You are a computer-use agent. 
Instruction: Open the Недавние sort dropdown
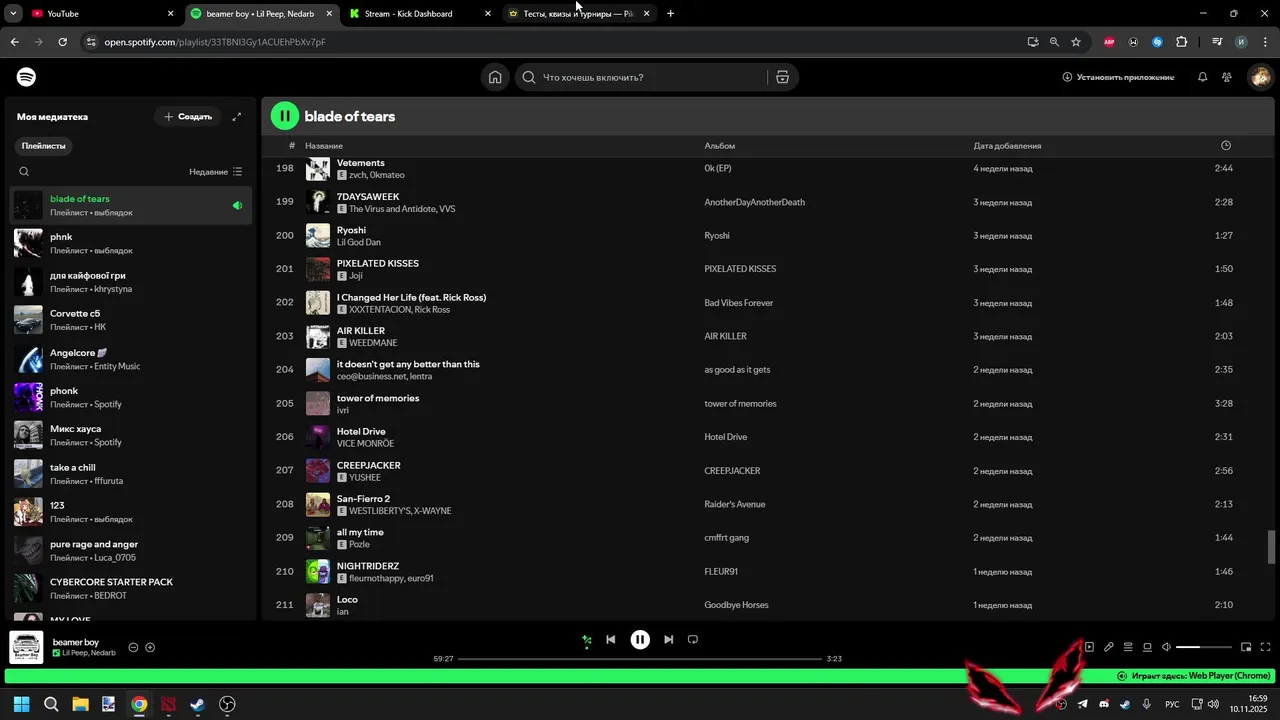pos(215,172)
